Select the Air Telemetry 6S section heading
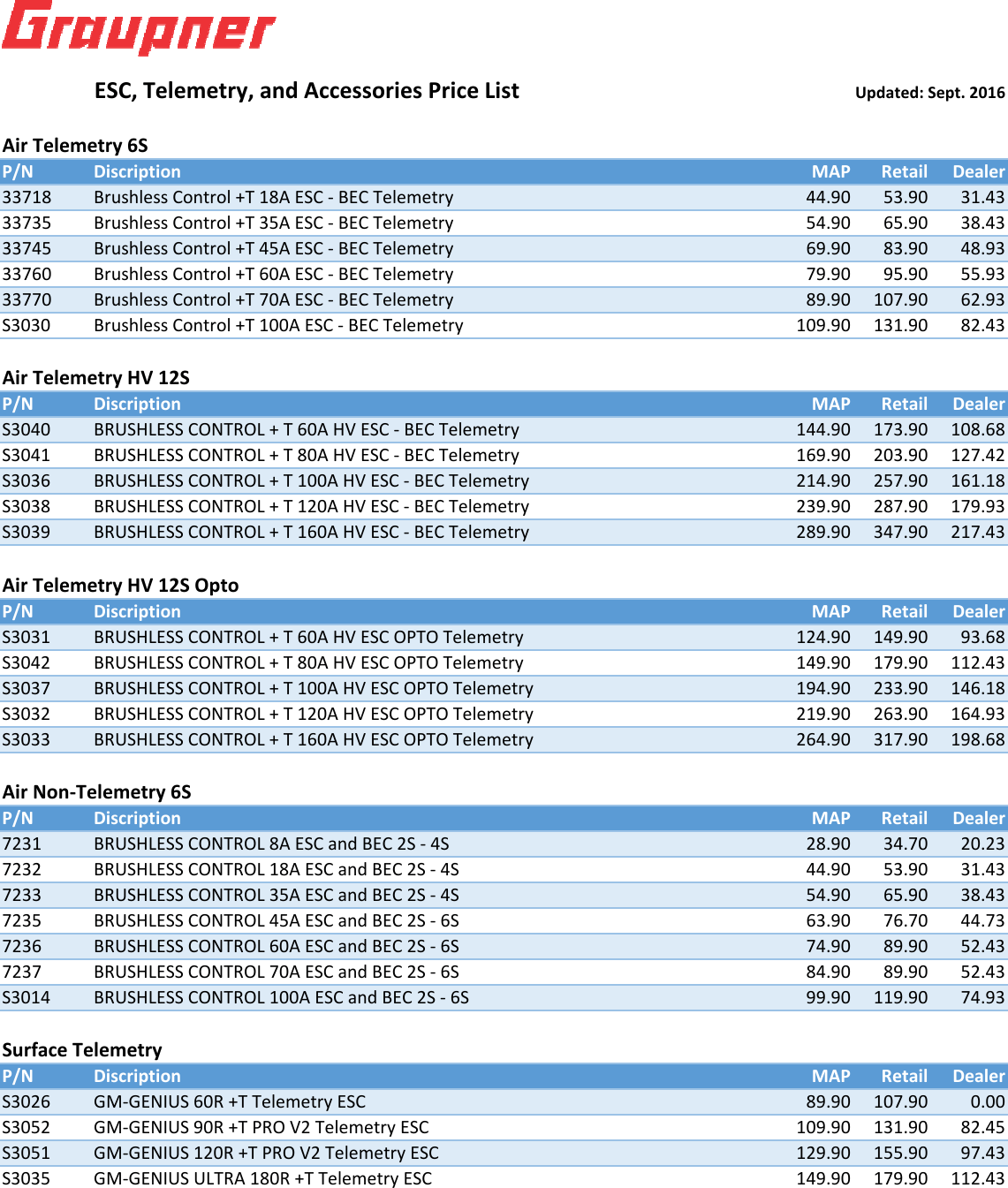The height and width of the screenshot is (1188, 1008). coord(75,146)
